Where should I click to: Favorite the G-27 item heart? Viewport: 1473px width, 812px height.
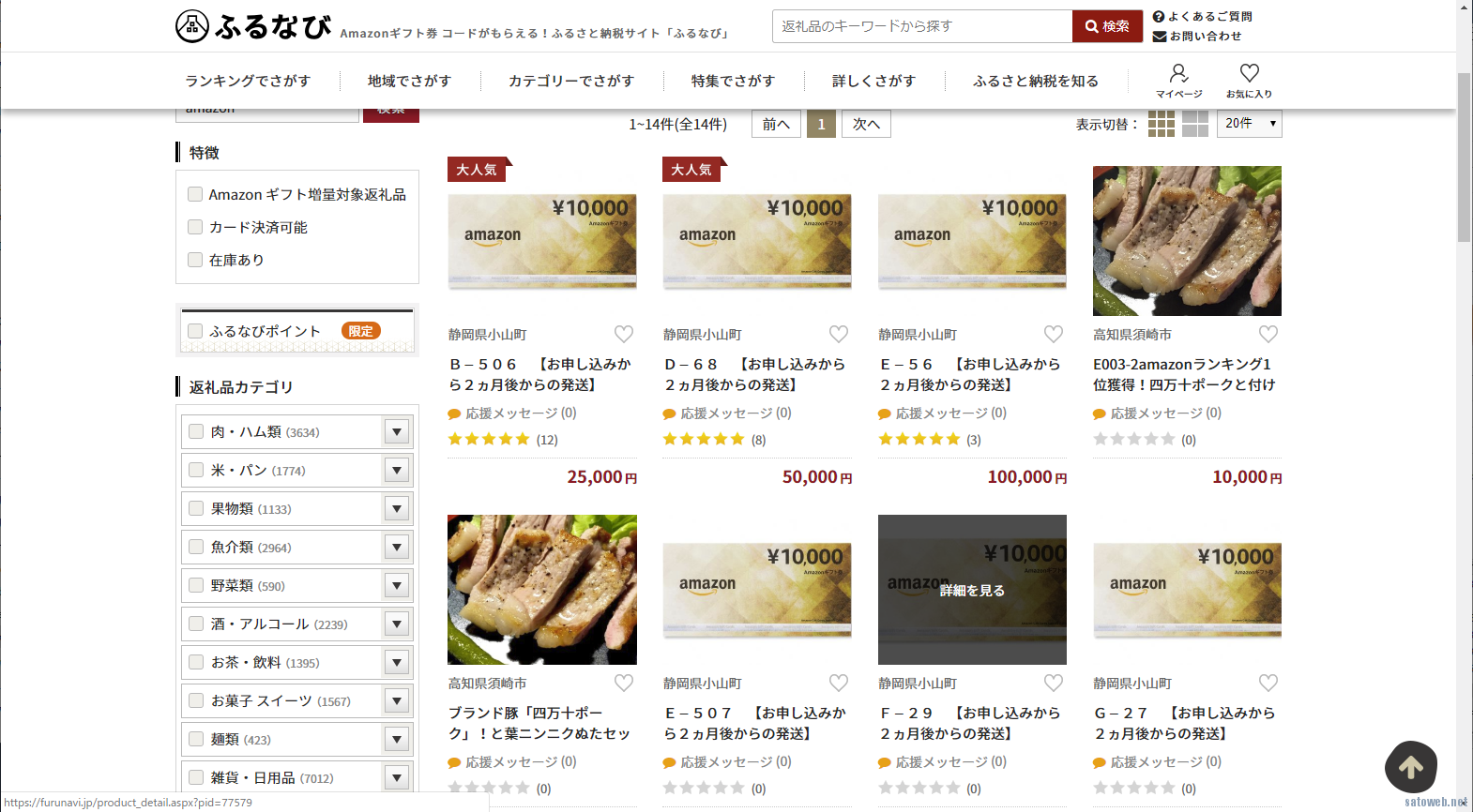coord(1268,683)
